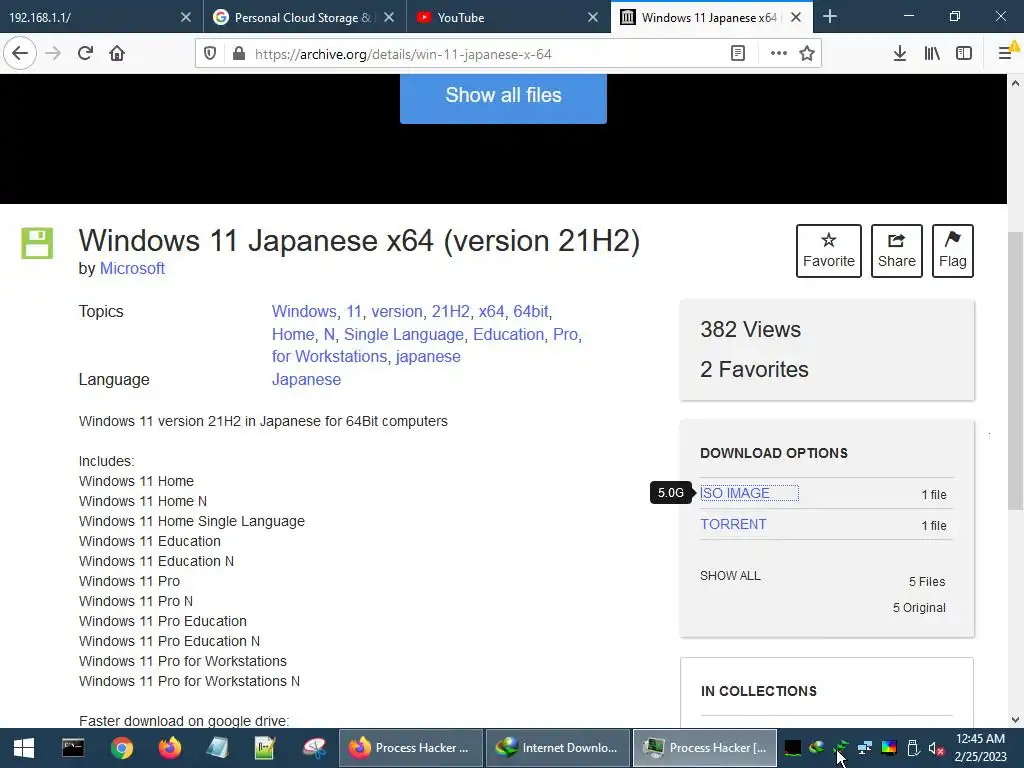This screenshot has width=1024, height=768.
Task: Click the network tray icon
Action: [865, 748]
